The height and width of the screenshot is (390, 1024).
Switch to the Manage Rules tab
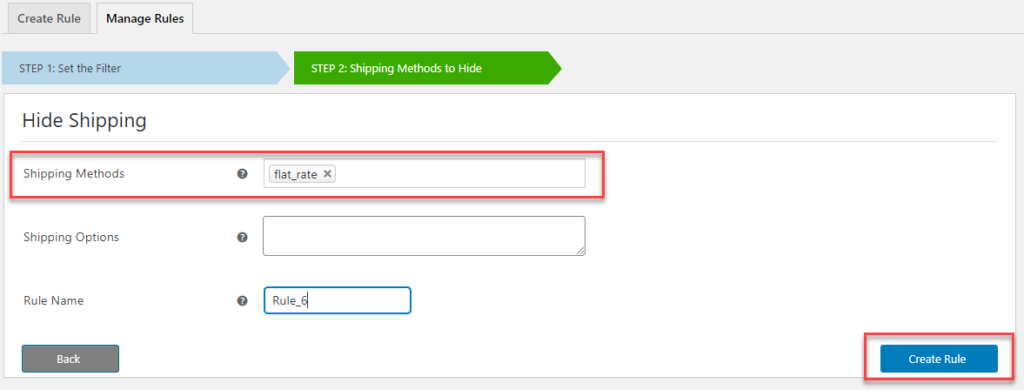[x=145, y=18]
